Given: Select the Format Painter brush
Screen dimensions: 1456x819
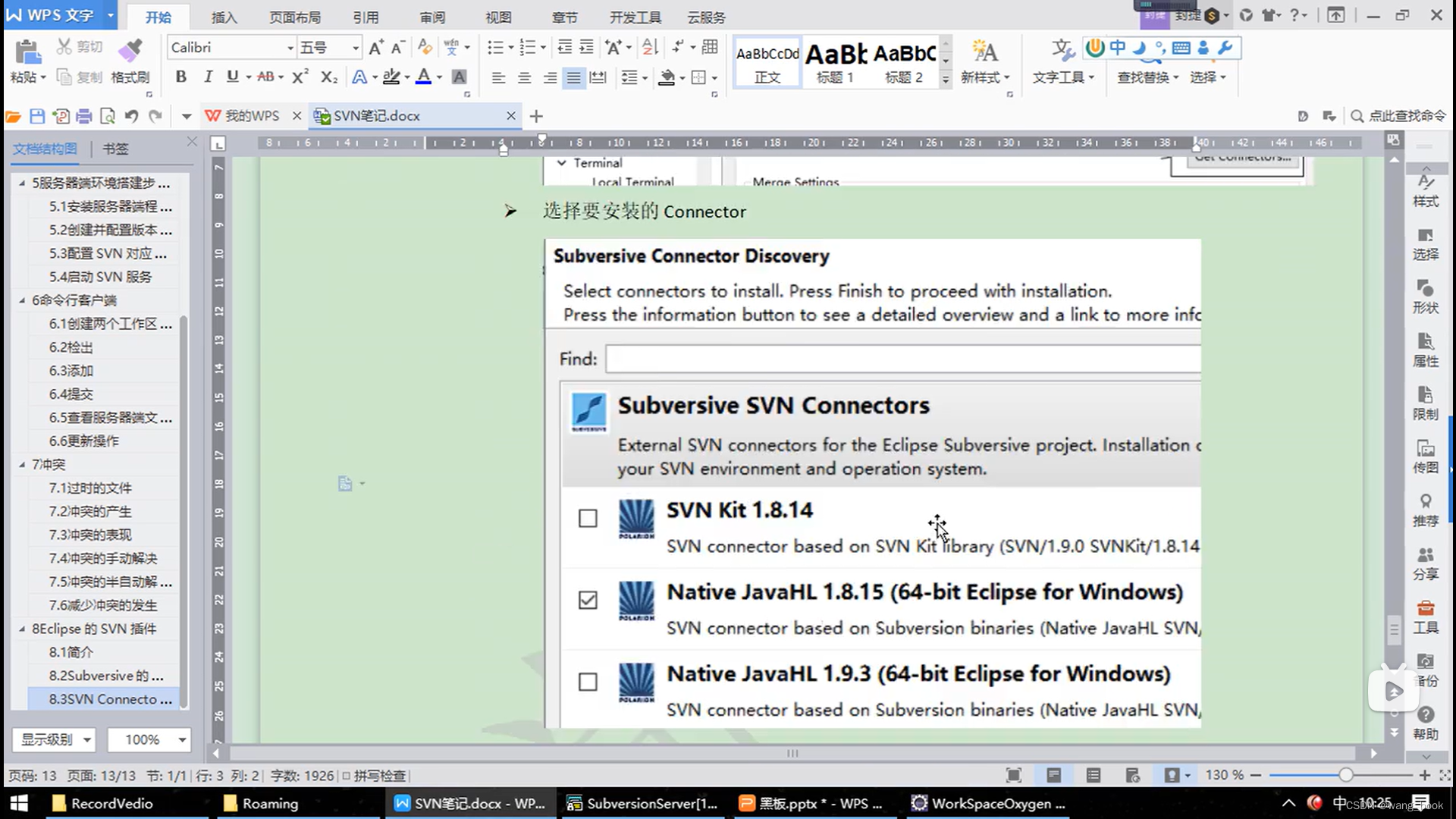Looking at the screenshot, I should coord(130,51).
